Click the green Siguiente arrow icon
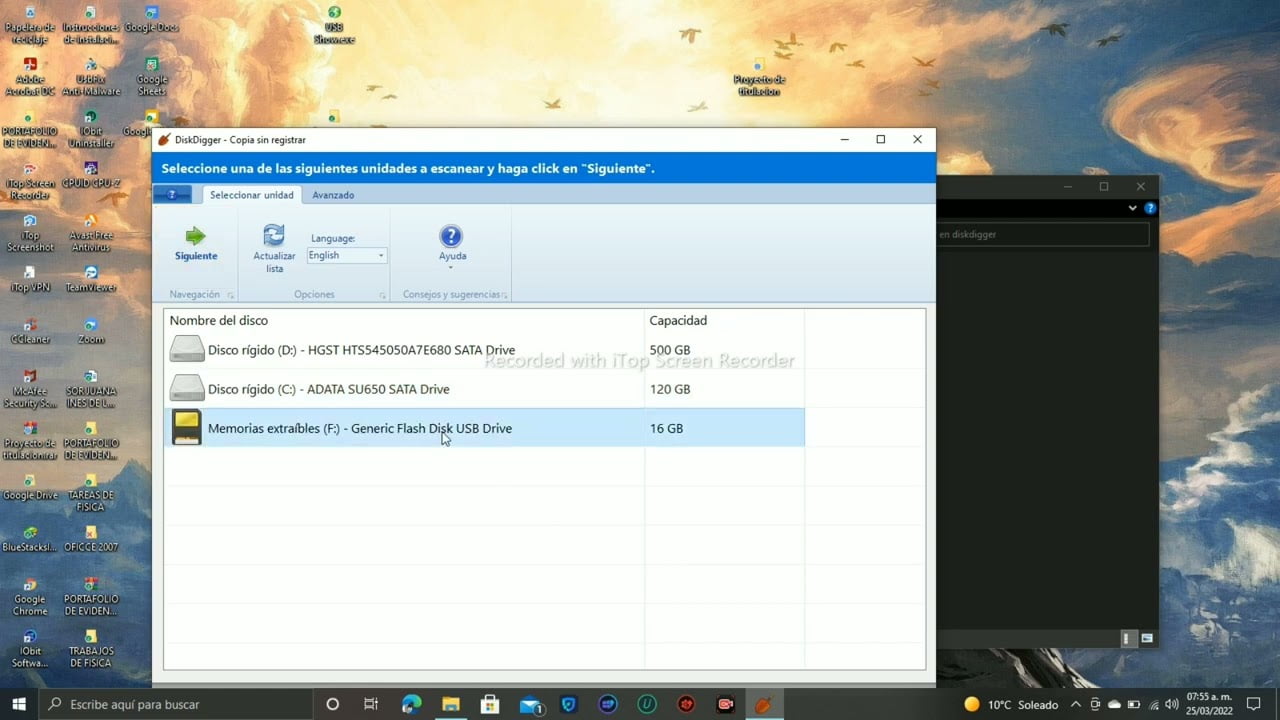The image size is (1280, 720). point(195,236)
